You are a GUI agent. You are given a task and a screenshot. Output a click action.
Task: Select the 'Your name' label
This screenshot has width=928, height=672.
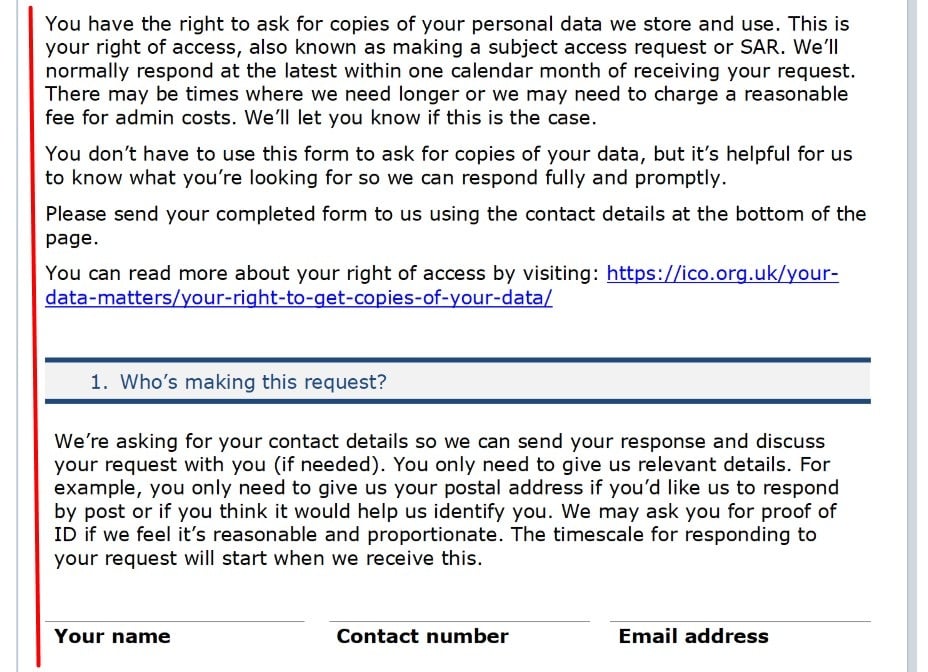pos(112,636)
